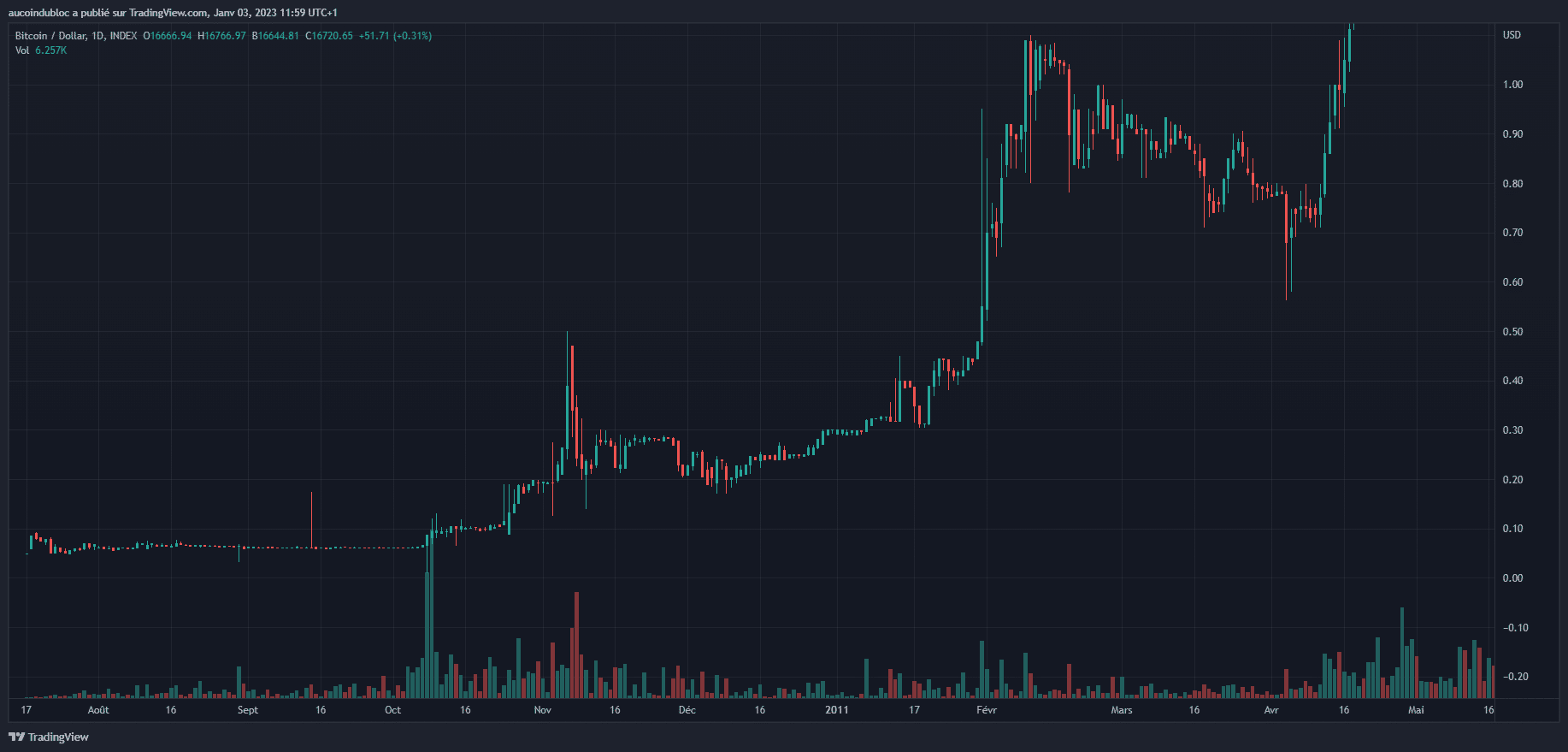Click the -0.10 price axis label
This screenshot has width=1568, height=752.
[x=1515, y=628]
